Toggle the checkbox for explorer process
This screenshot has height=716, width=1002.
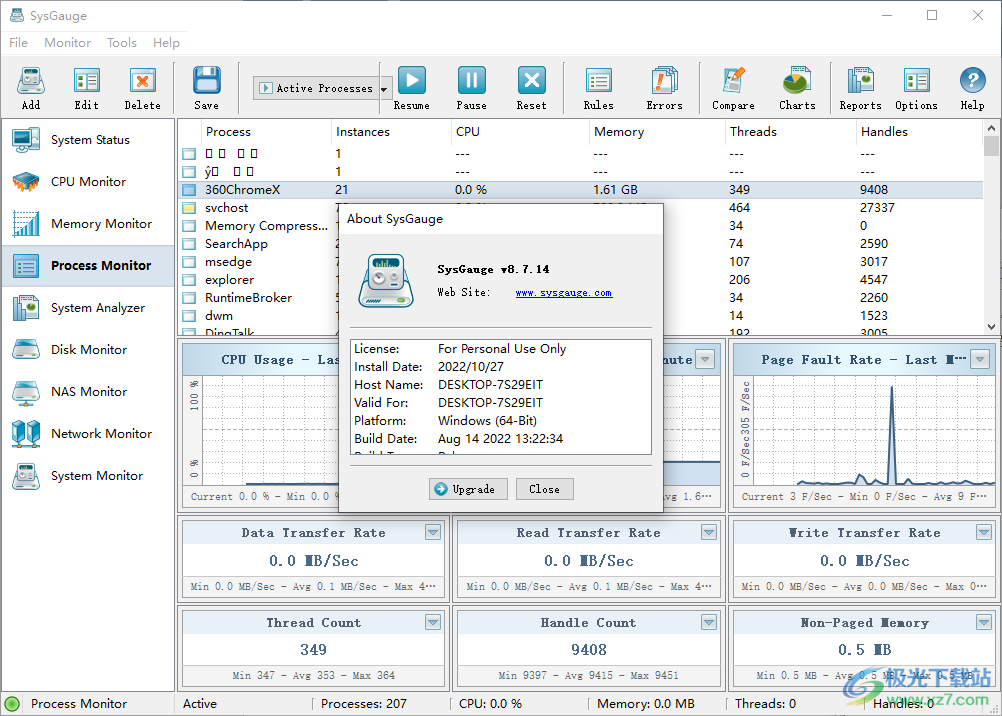pos(189,280)
